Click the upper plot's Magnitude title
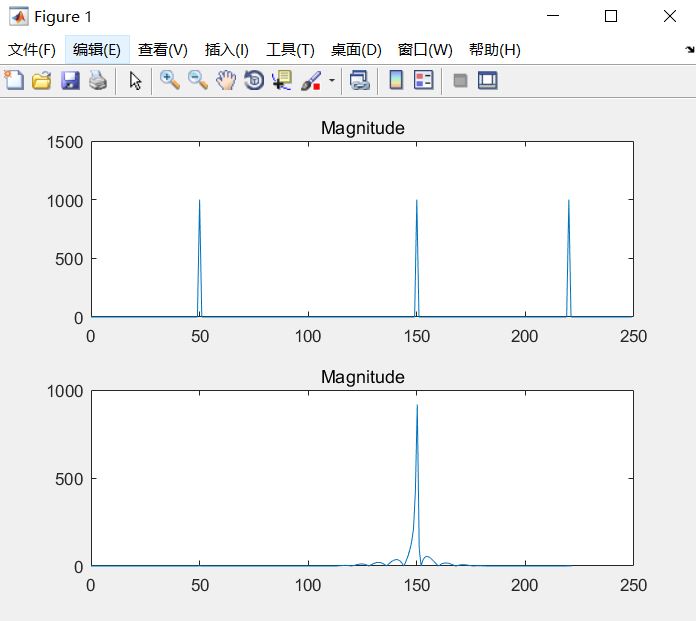 363,128
